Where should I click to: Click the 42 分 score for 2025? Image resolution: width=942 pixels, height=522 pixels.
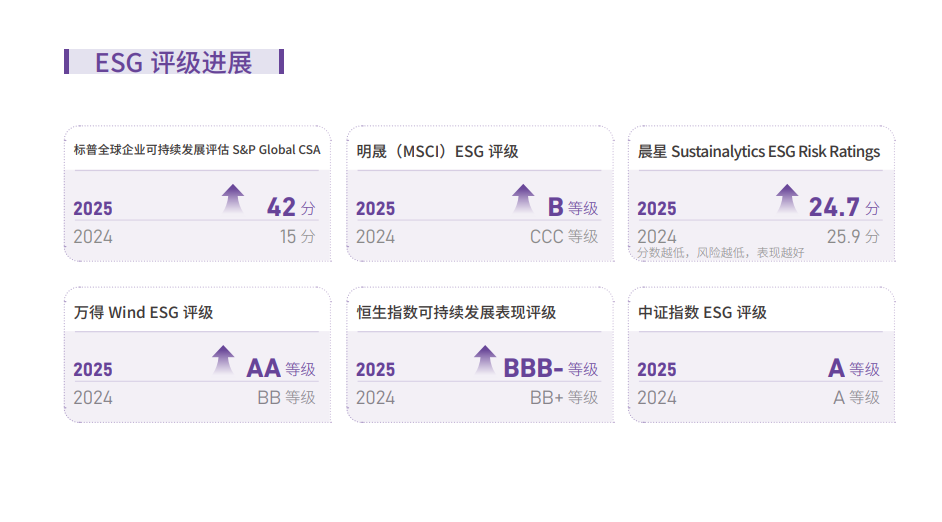(290, 208)
